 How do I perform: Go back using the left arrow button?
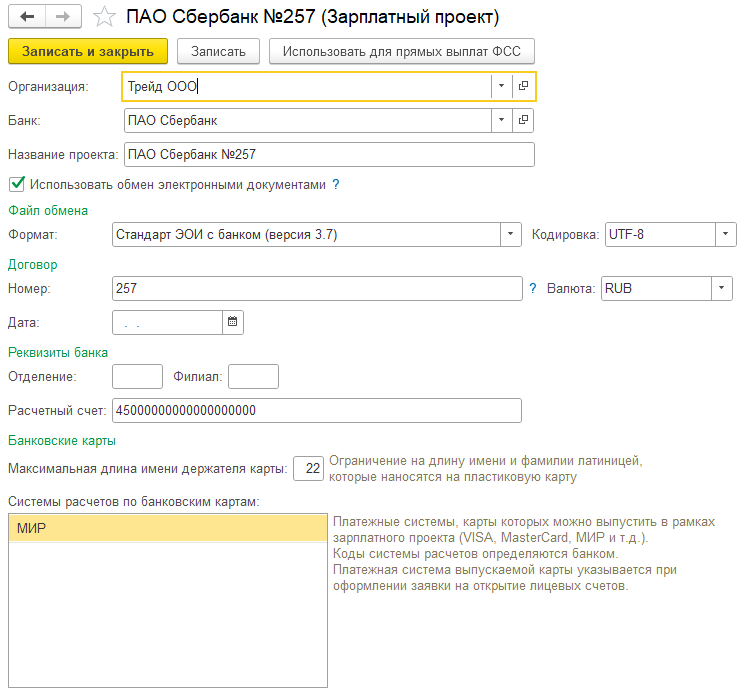[x=27, y=17]
